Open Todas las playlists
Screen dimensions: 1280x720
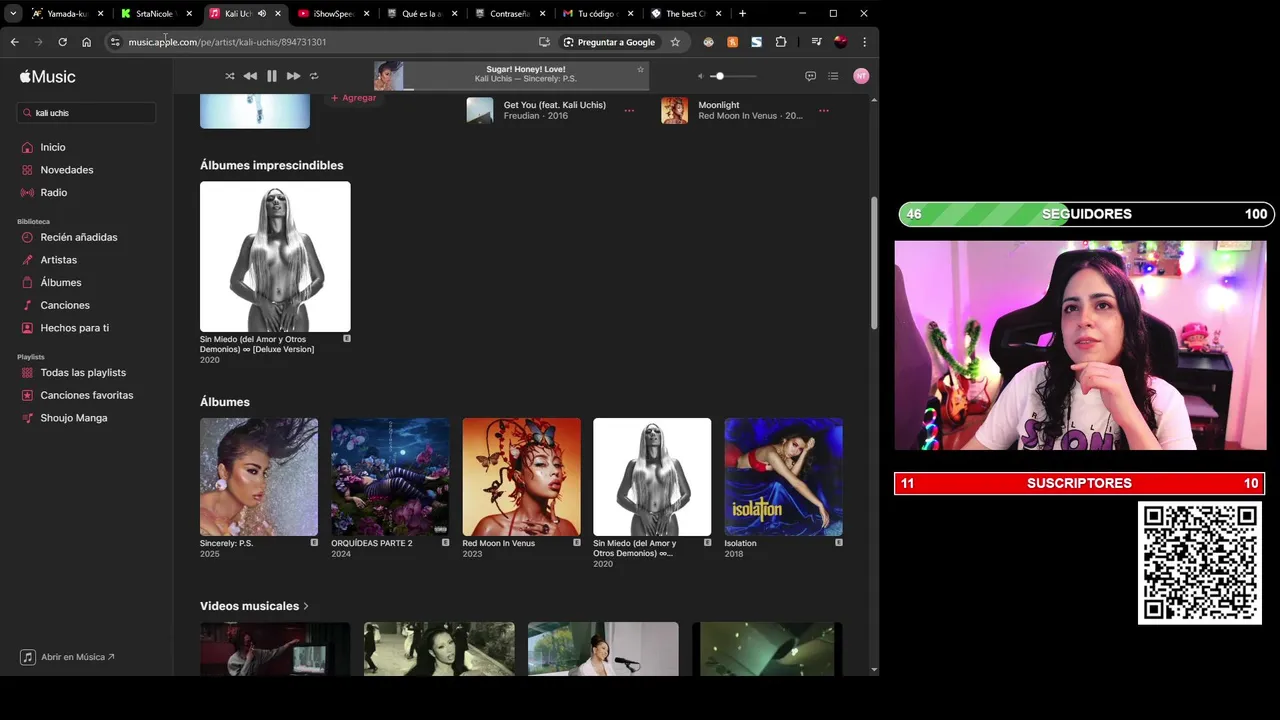click(x=82, y=372)
